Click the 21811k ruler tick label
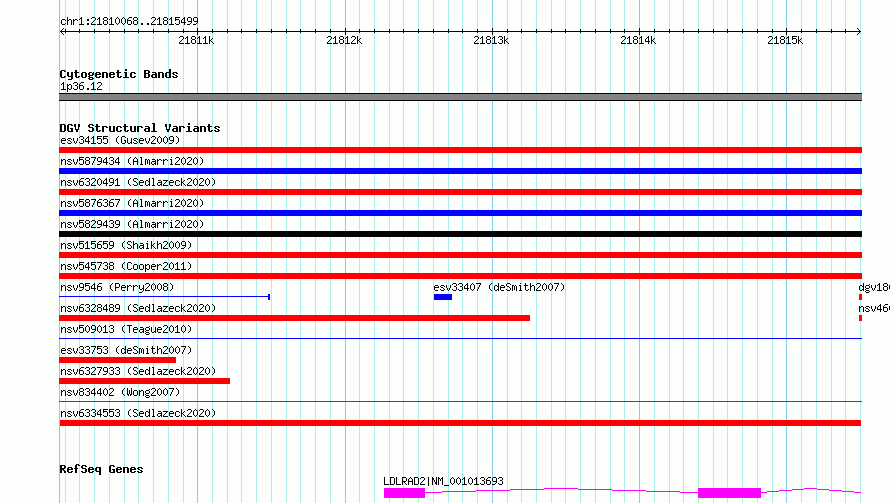890x503 pixels. pyautogui.click(x=196, y=40)
